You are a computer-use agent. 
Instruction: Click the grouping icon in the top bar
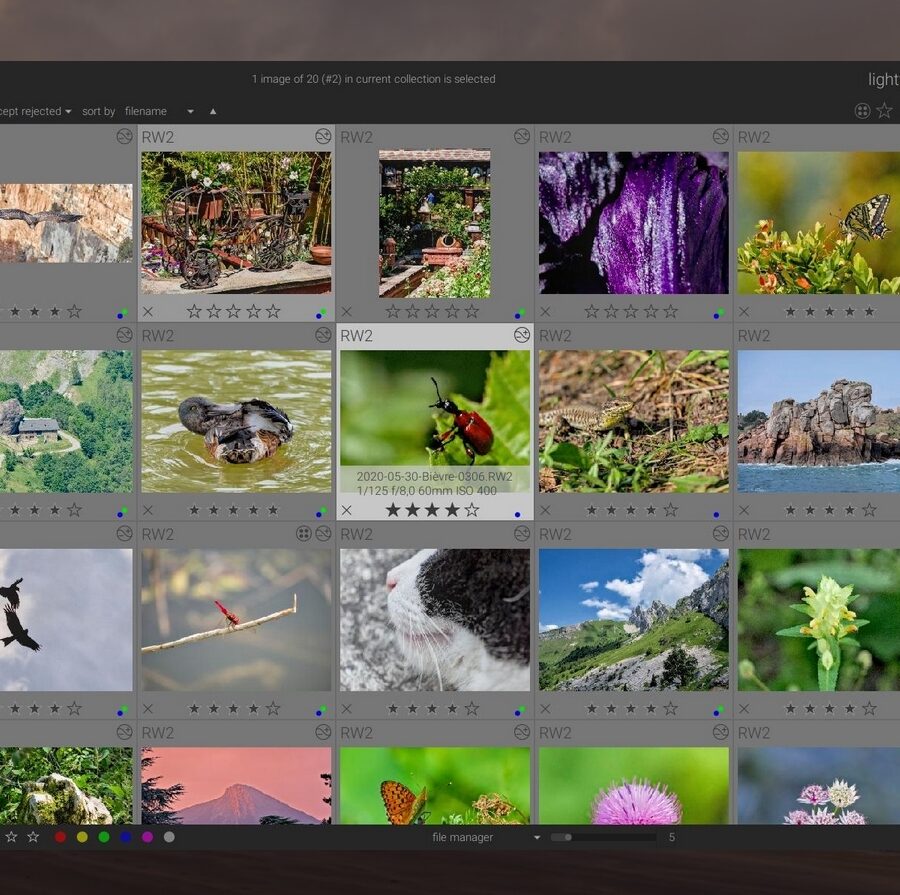click(862, 111)
